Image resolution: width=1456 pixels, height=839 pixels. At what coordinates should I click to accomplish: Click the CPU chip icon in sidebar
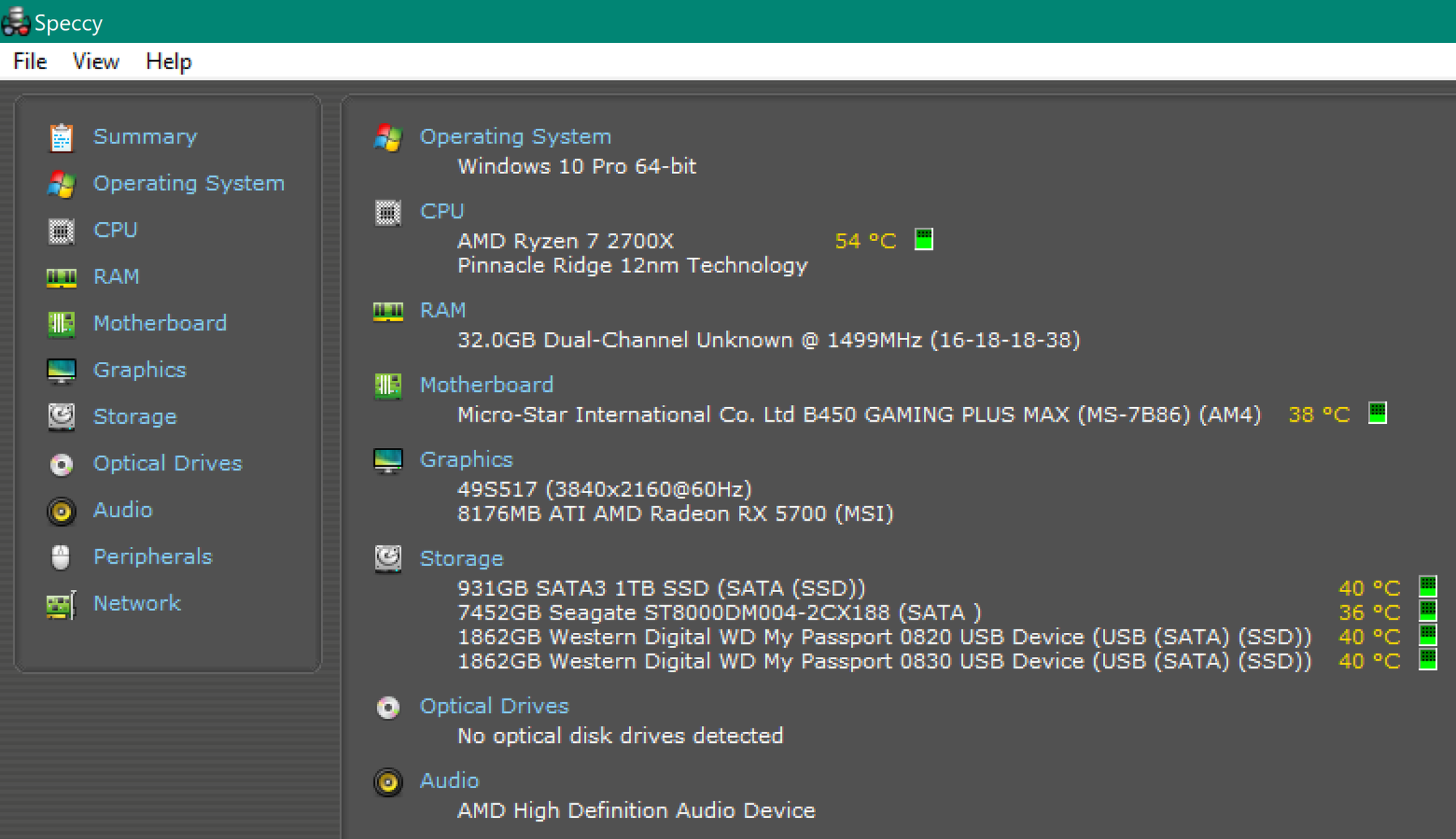point(61,231)
